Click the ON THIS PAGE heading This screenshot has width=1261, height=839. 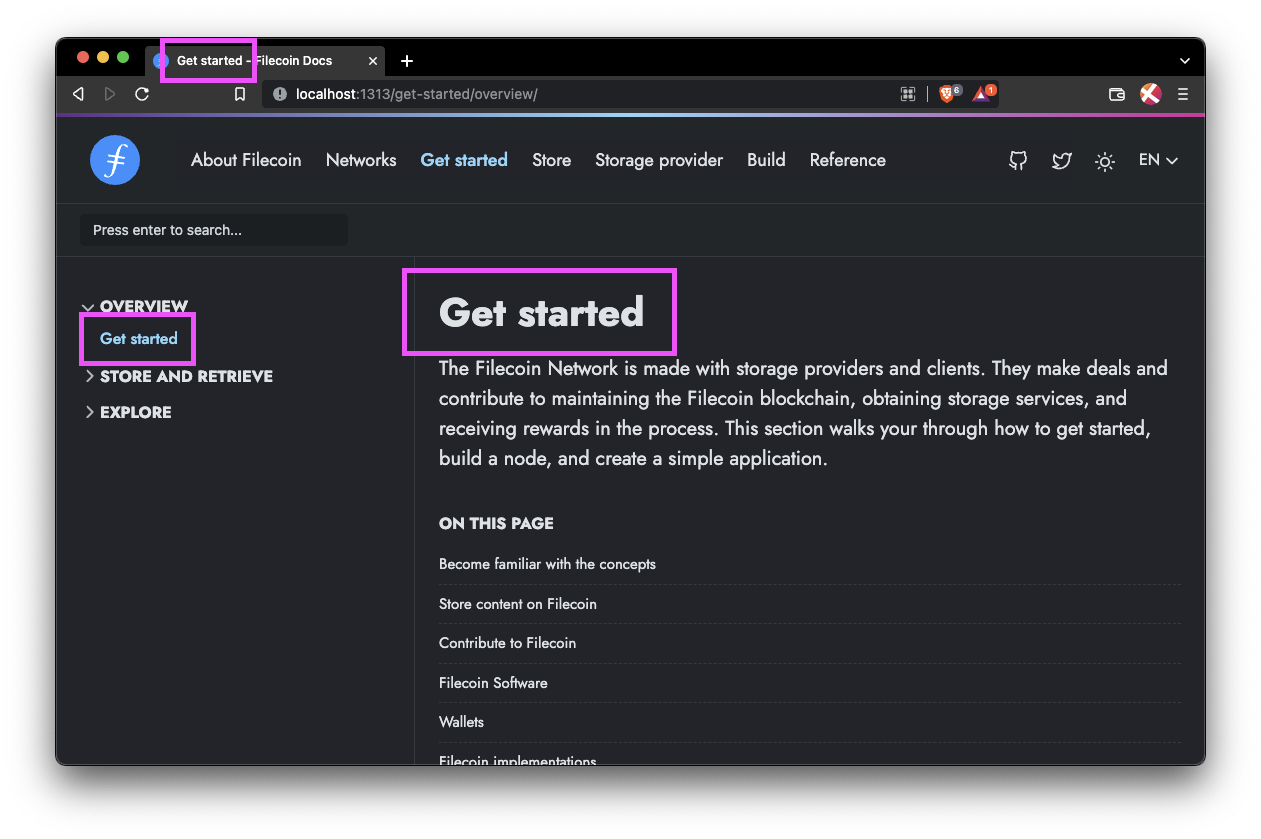click(x=496, y=523)
